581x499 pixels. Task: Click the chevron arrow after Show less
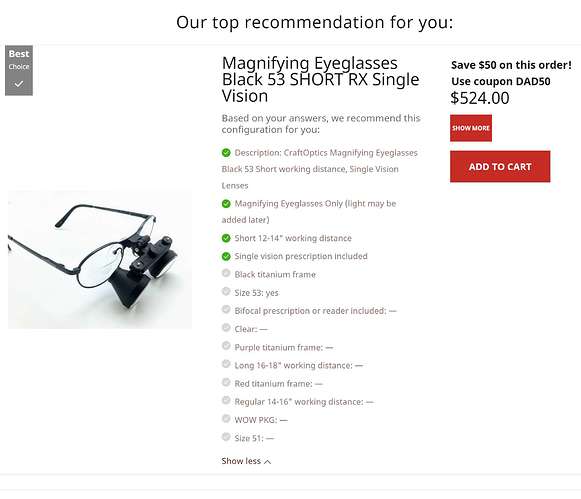(268, 462)
